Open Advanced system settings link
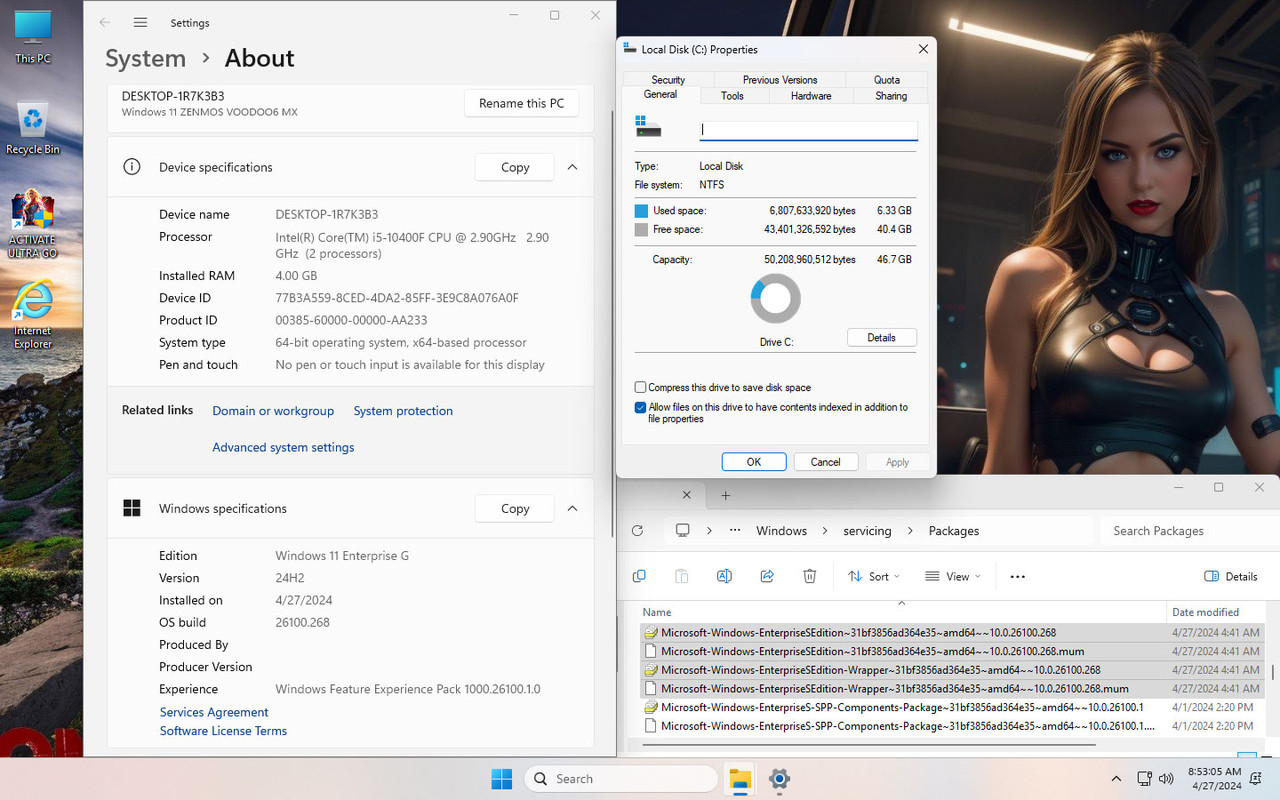Viewport: 1280px width, 800px height. [x=283, y=447]
